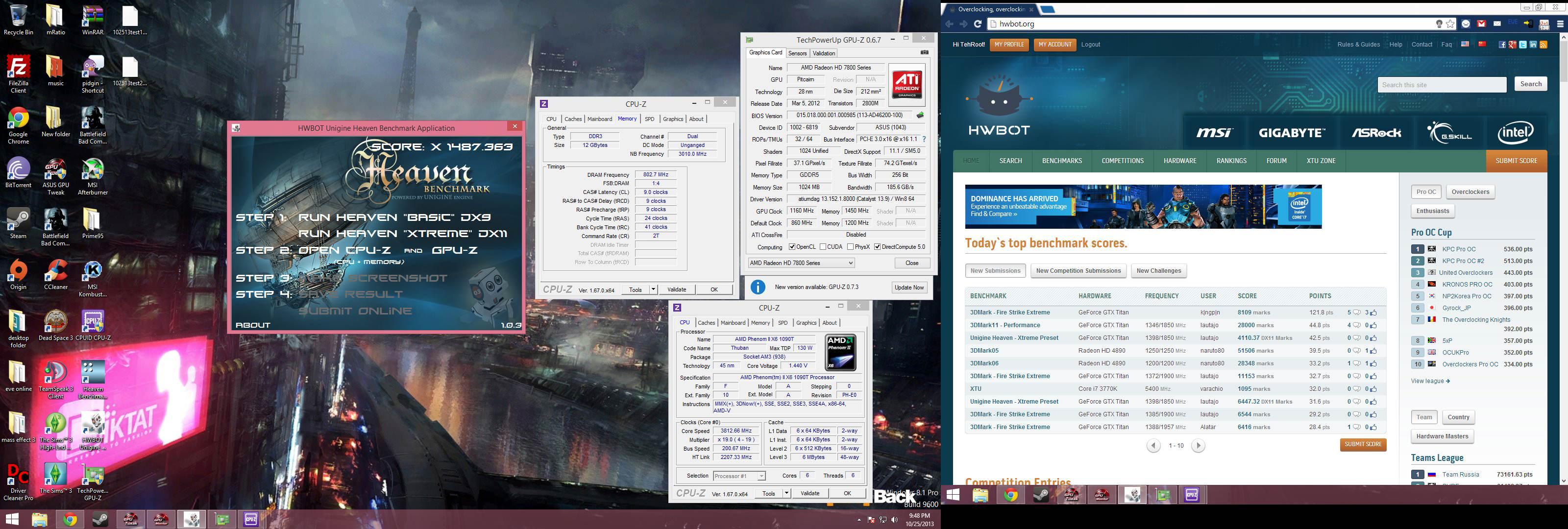Click the Hardware Masters button
Viewport: 1568px width, 529px height.
1442,436
